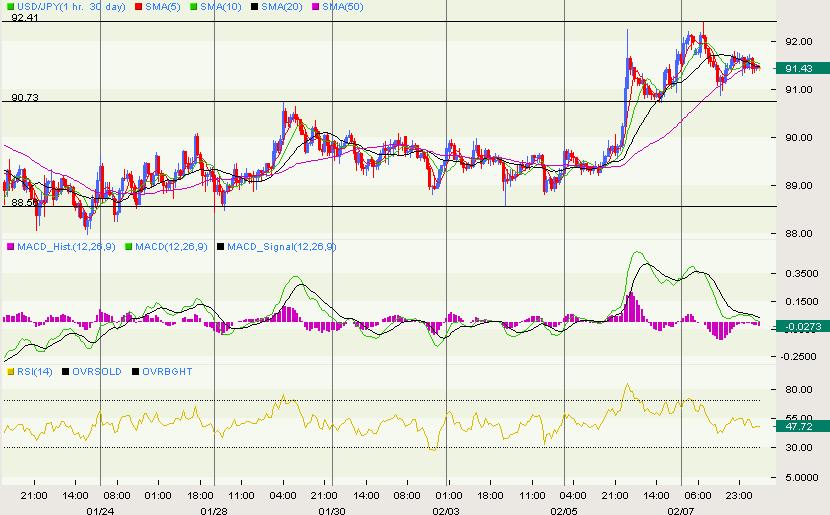Screen dimensions: 830x515
Task: Click the RSI value tag 47.72
Action: pyautogui.click(x=801, y=426)
